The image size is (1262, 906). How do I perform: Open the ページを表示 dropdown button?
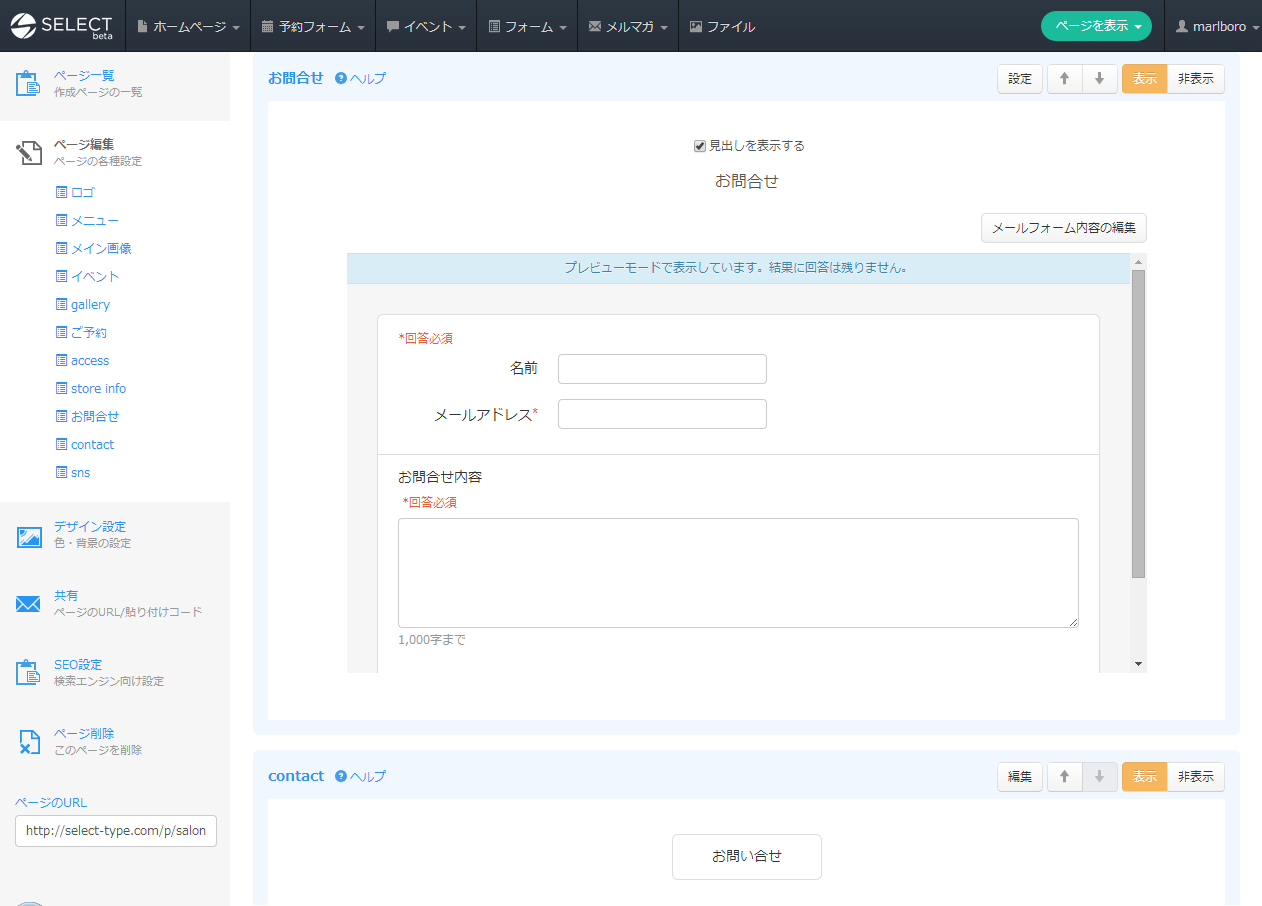pos(1095,27)
